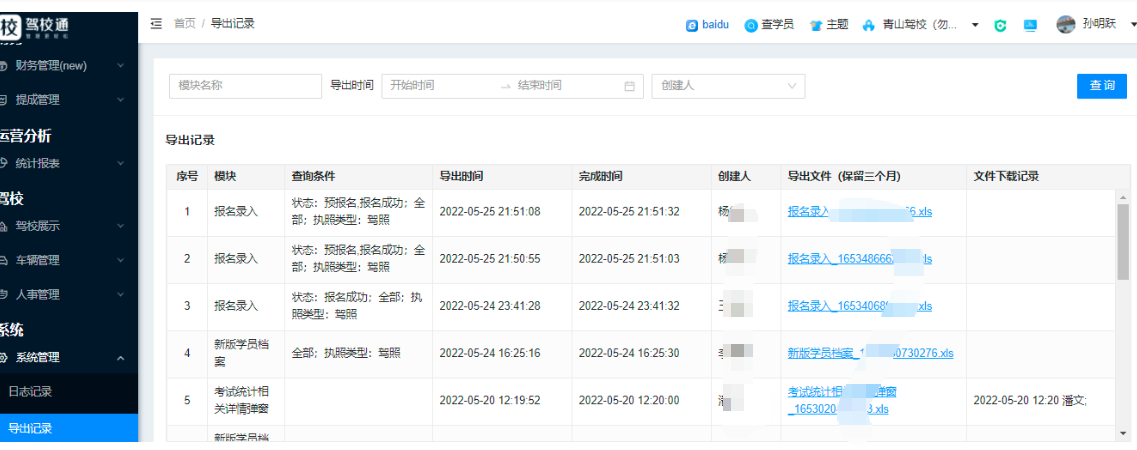The width and height of the screenshot is (1137, 450).
Task: Open the 车辆管理 sidebar menu
Action: click(x=69, y=260)
